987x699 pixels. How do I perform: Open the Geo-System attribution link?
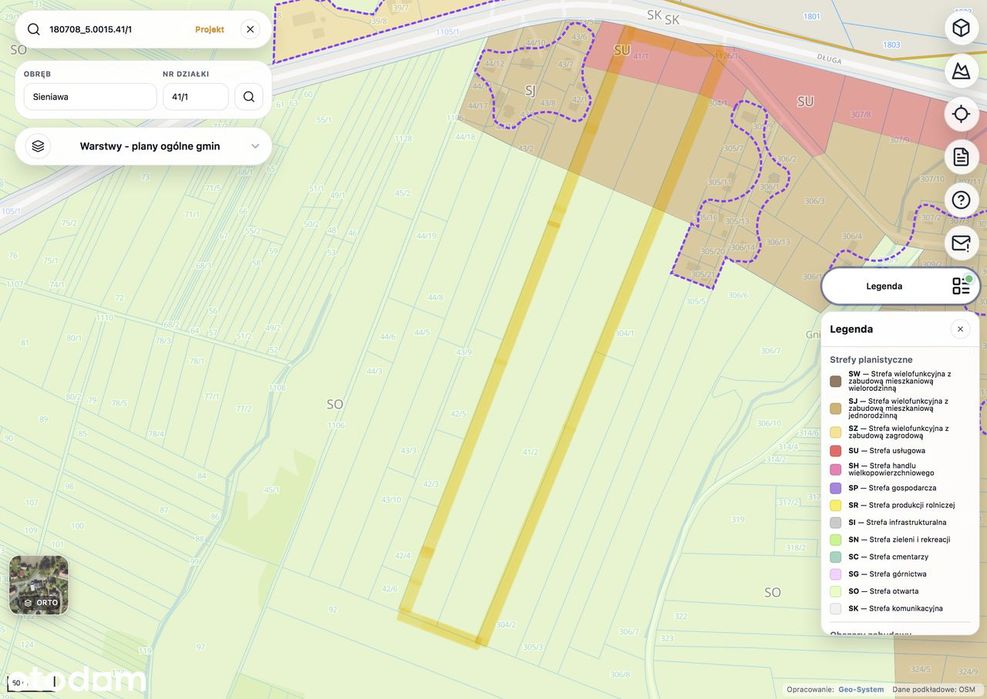pyautogui.click(x=860, y=690)
